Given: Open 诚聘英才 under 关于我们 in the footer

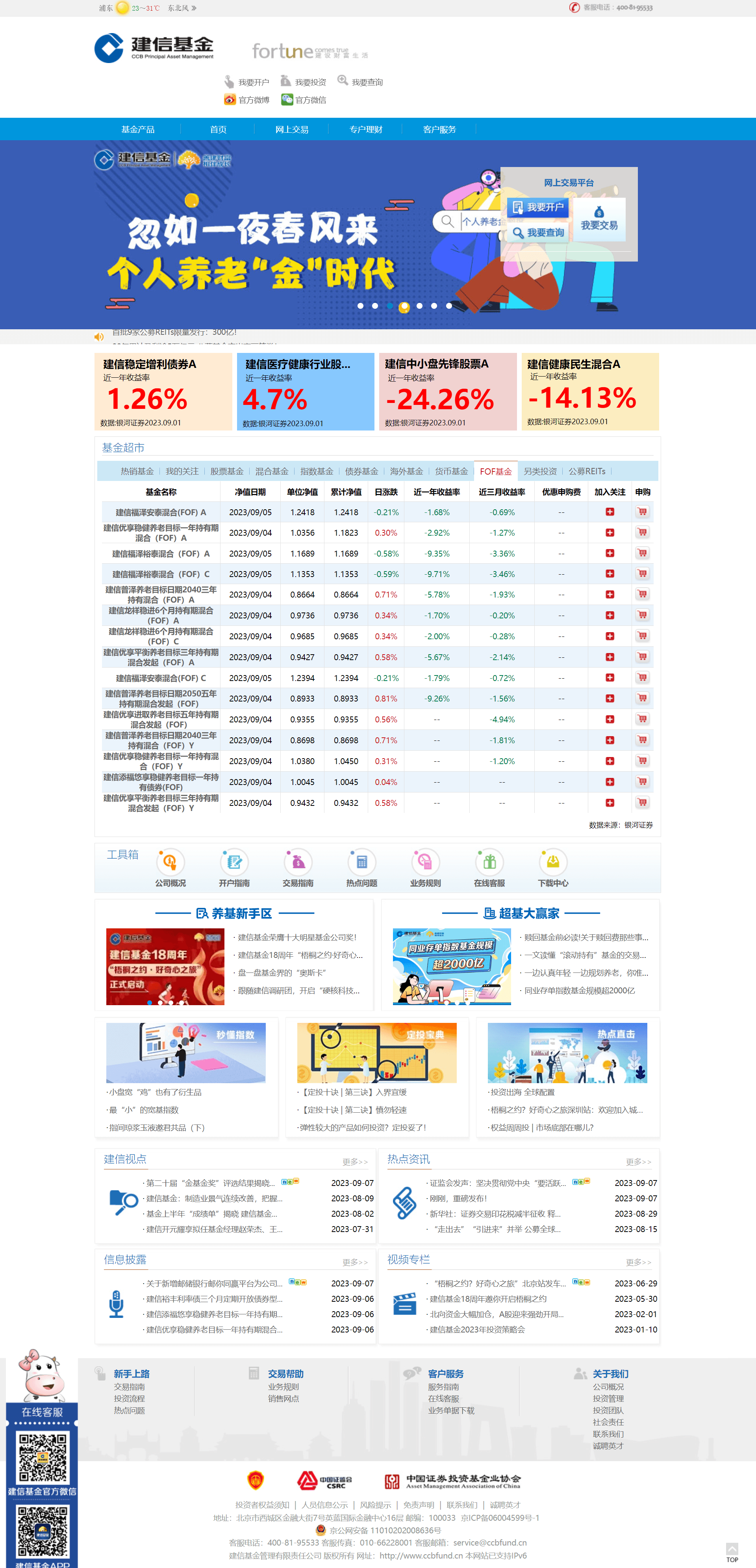Looking at the screenshot, I should [608, 1446].
